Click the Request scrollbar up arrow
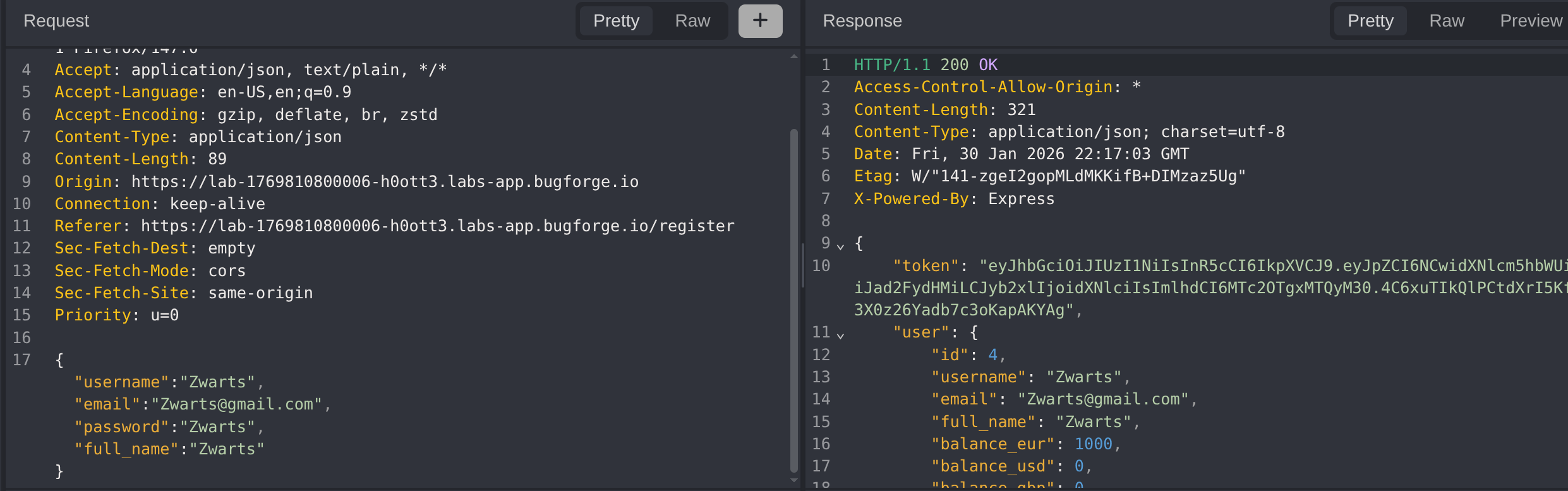The image size is (1568, 491). point(794,57)
